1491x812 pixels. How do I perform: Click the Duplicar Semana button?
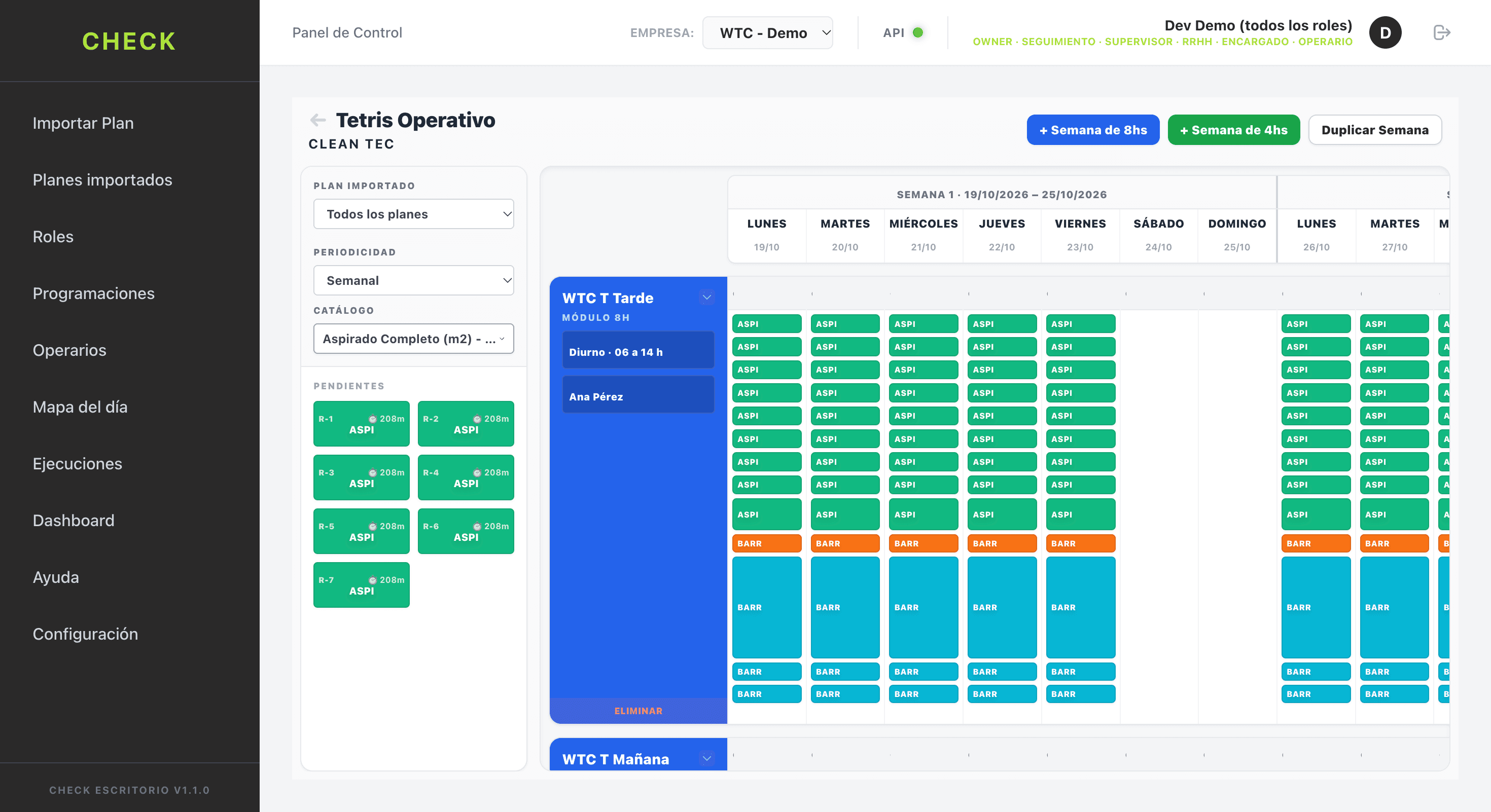click(x=1375, y=130)
